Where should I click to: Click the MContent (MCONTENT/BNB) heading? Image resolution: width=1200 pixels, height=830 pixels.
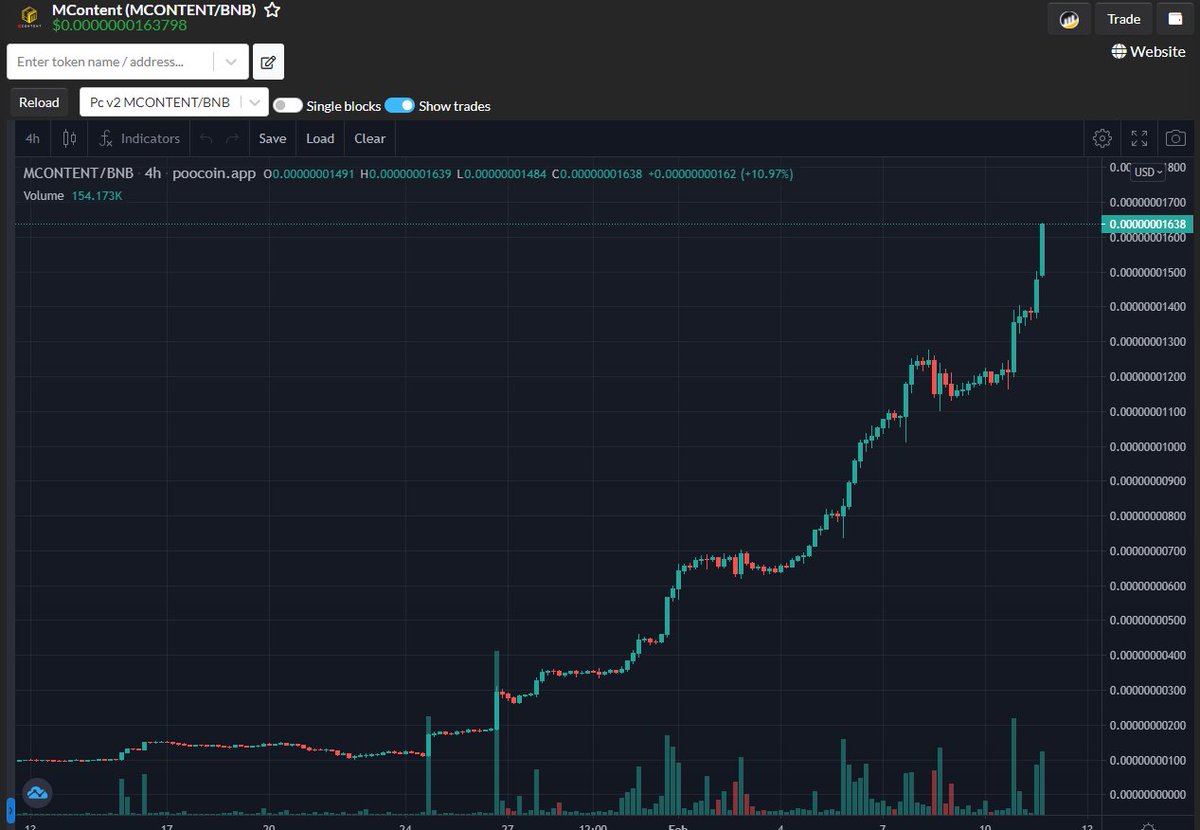(x=154, y=9)
